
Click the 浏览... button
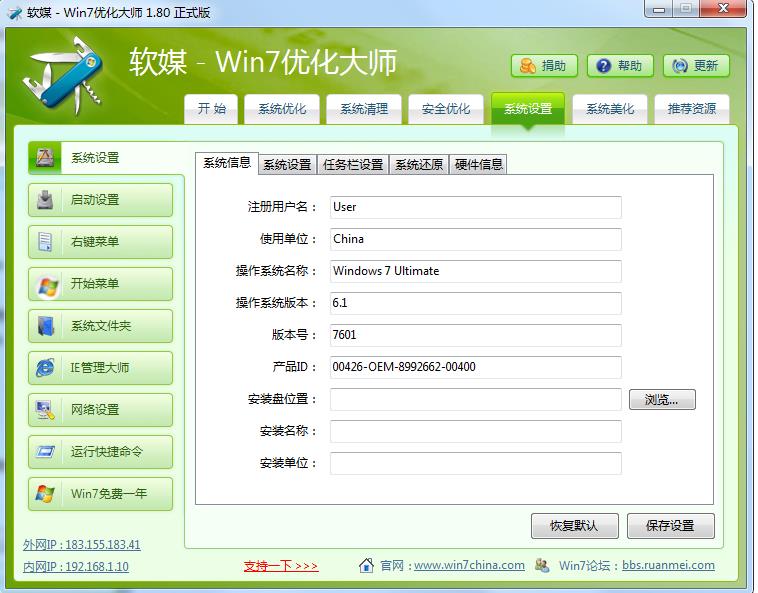pos(662,400)
